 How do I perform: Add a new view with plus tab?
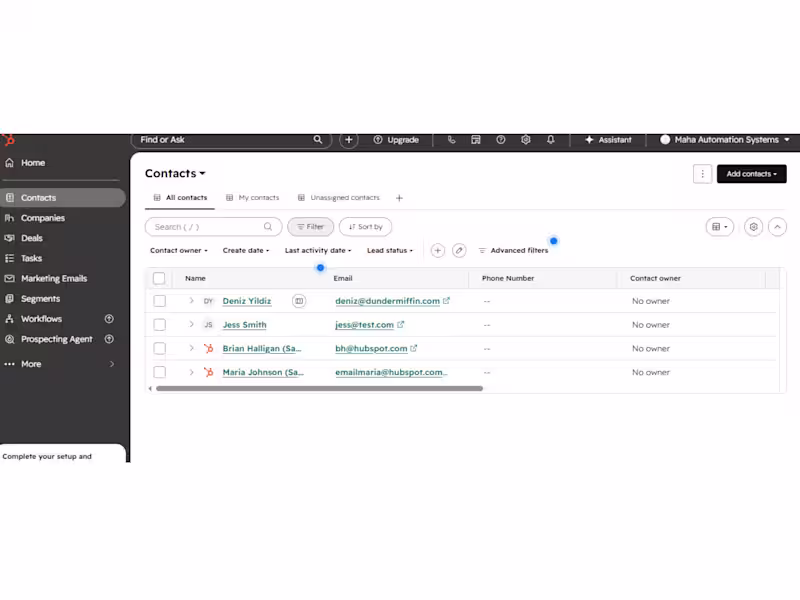coord(399,198)
